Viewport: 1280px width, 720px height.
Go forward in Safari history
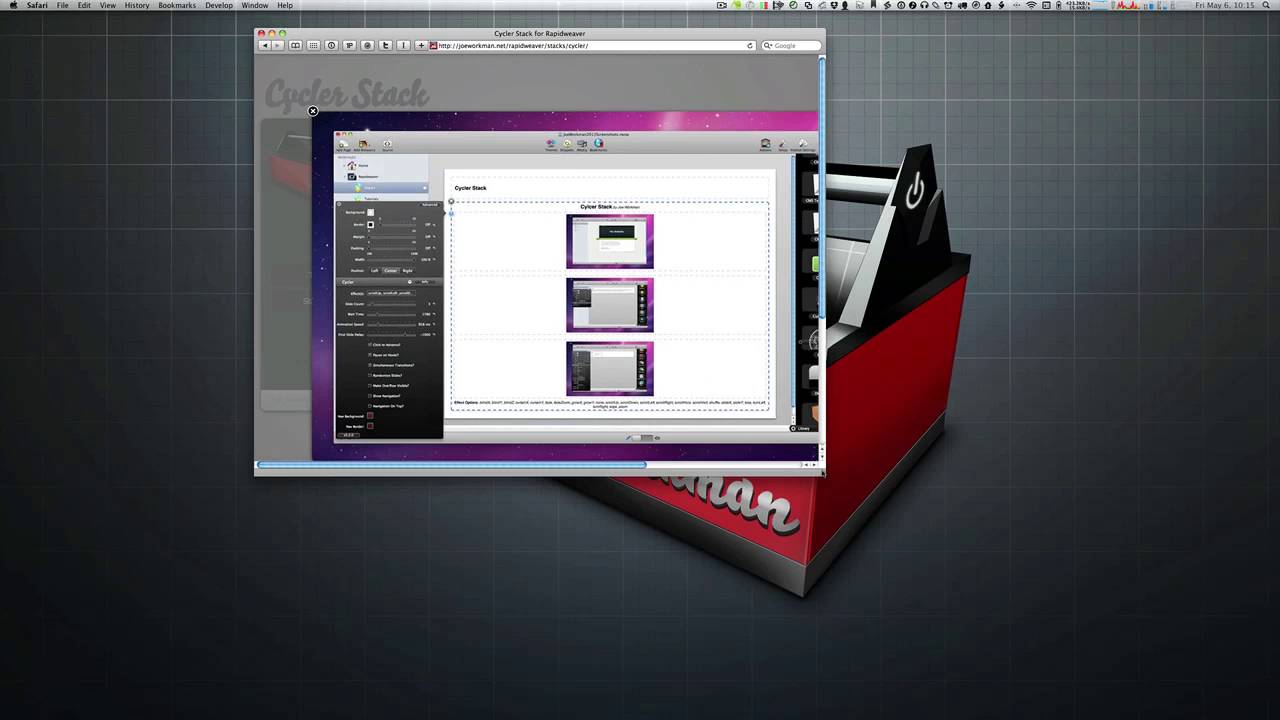(277, 45)
